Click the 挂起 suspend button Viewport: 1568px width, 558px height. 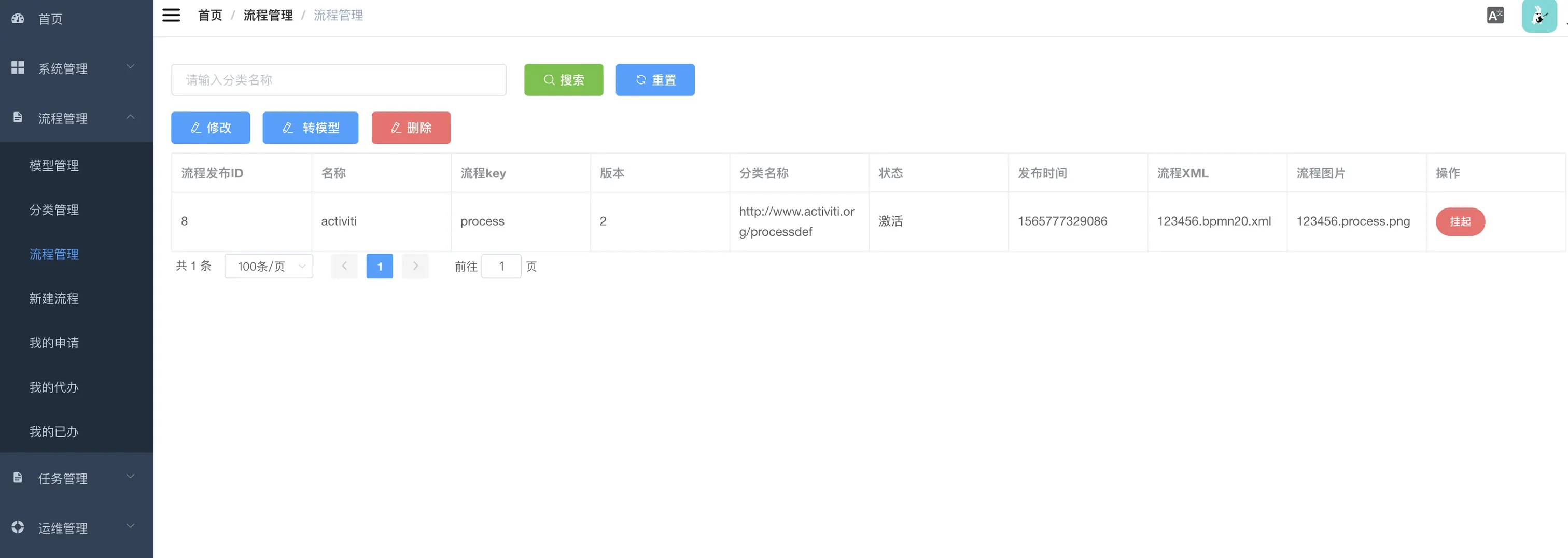[1460, 221]
